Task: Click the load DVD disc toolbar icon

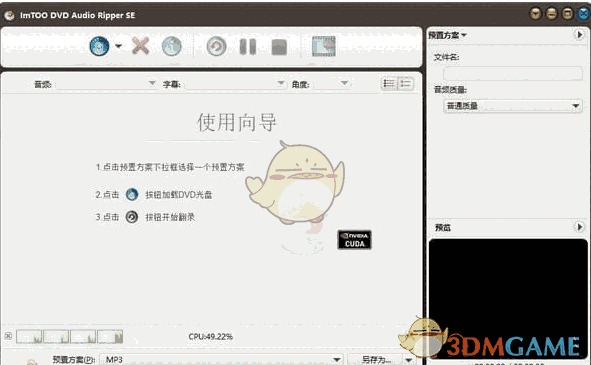Action: coord(100,46)
